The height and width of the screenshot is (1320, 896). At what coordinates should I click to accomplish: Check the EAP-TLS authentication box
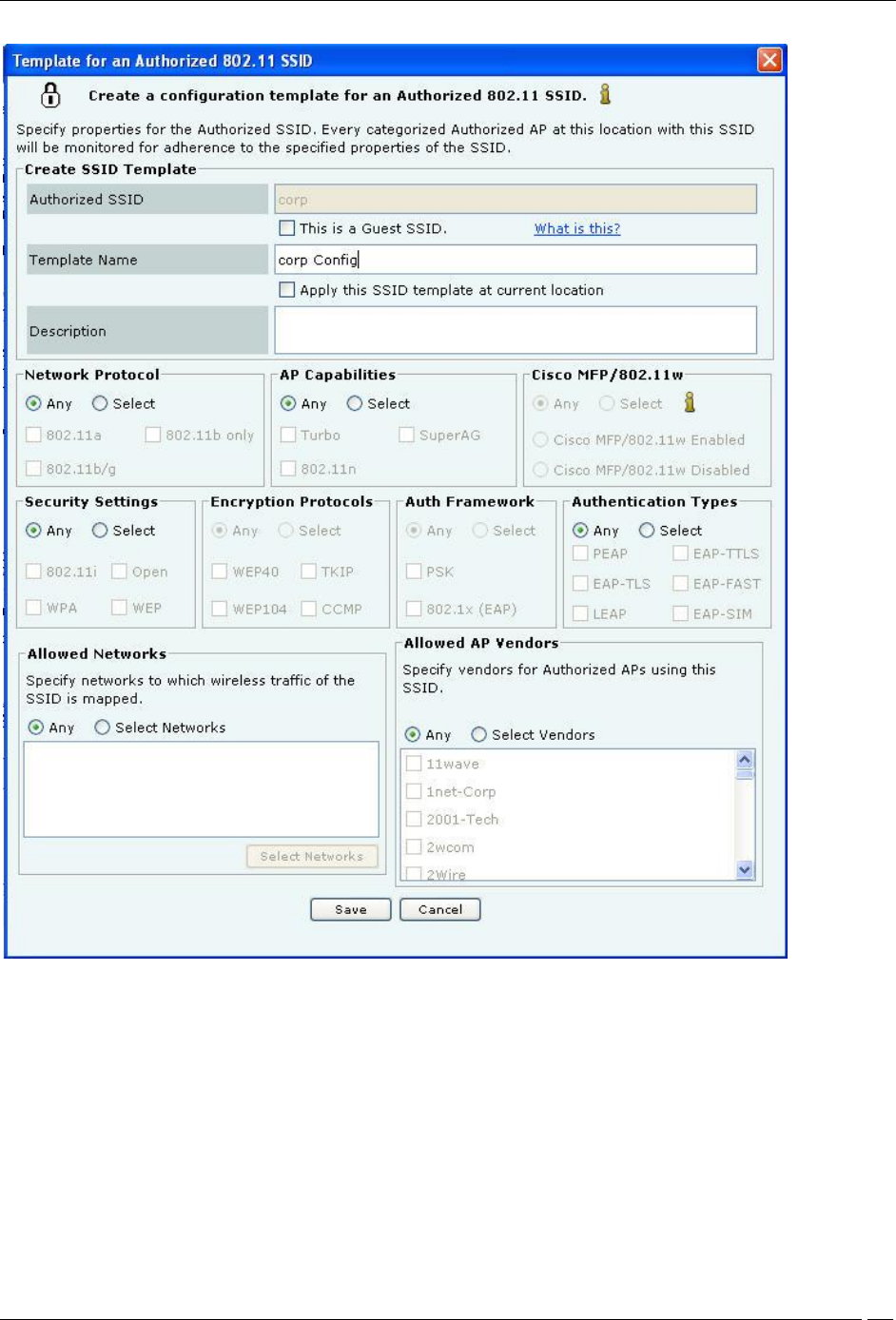(x=580, y=584)
